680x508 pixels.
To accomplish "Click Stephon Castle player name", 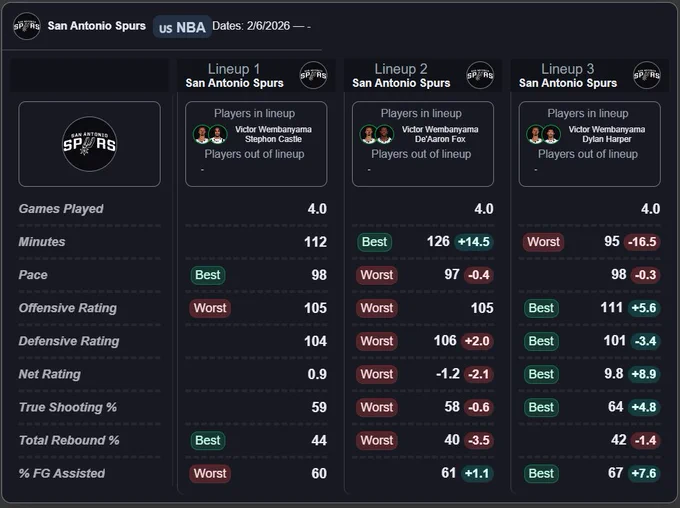I will coord(273,139).
